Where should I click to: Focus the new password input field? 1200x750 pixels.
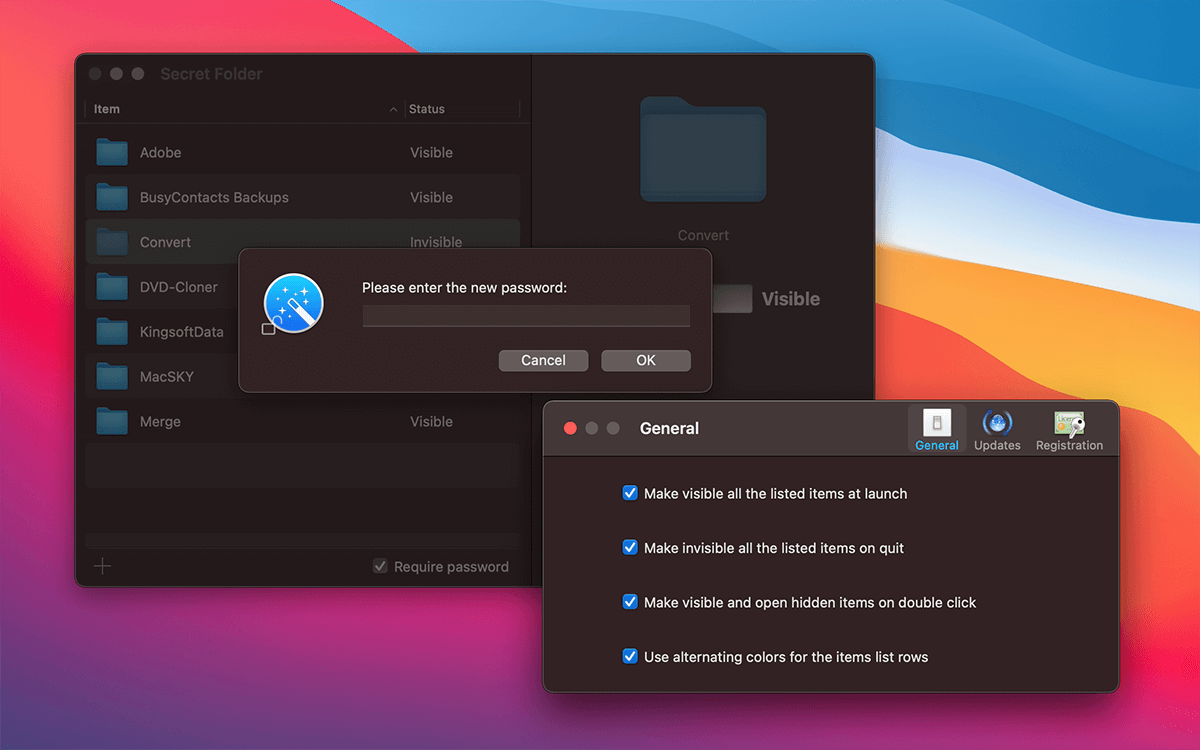pos(526,316)
